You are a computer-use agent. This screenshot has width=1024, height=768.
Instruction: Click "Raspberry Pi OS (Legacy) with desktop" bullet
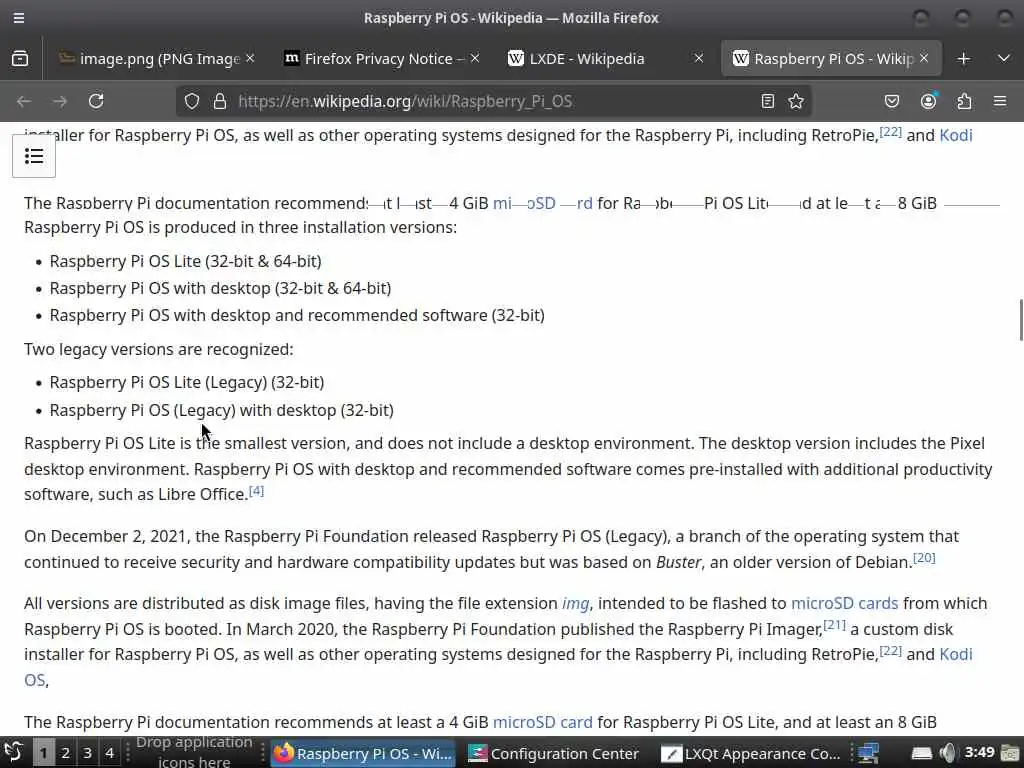pyautogui.click(x=221, y=410)
